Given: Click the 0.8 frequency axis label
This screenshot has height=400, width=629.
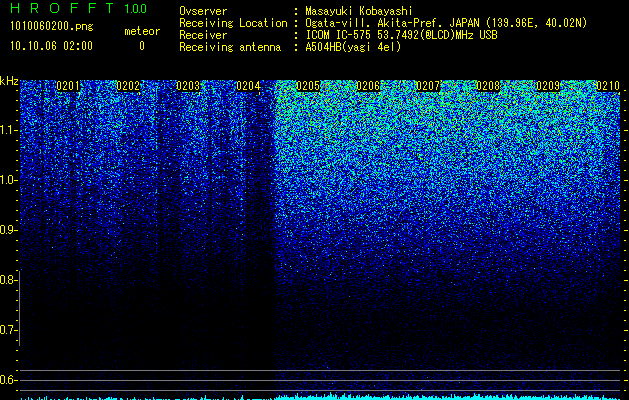Looking at the screenshot, I should [8, 280].
